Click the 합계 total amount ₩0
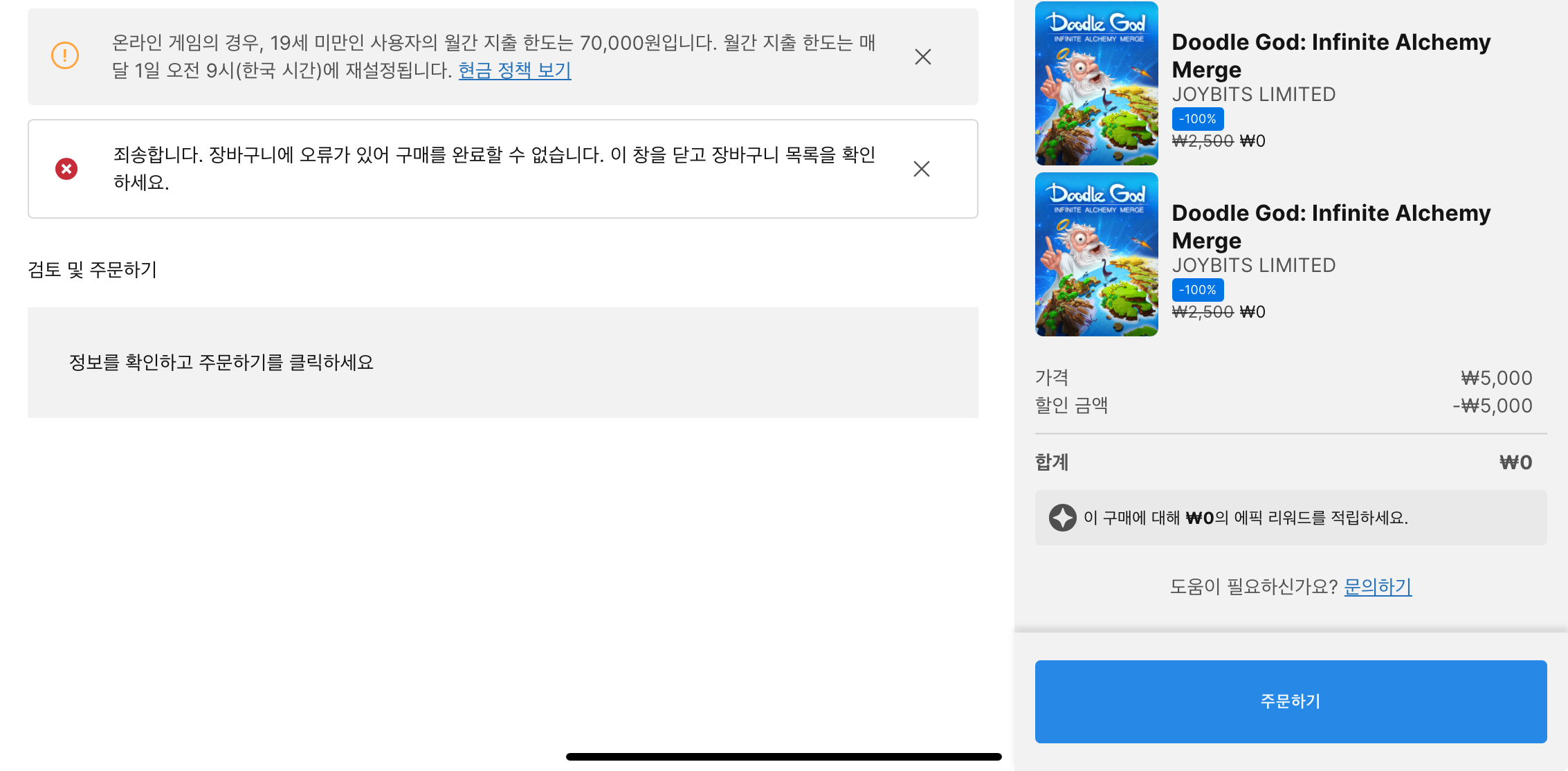Screen dimensions: 1568x771 point(1515,462)
